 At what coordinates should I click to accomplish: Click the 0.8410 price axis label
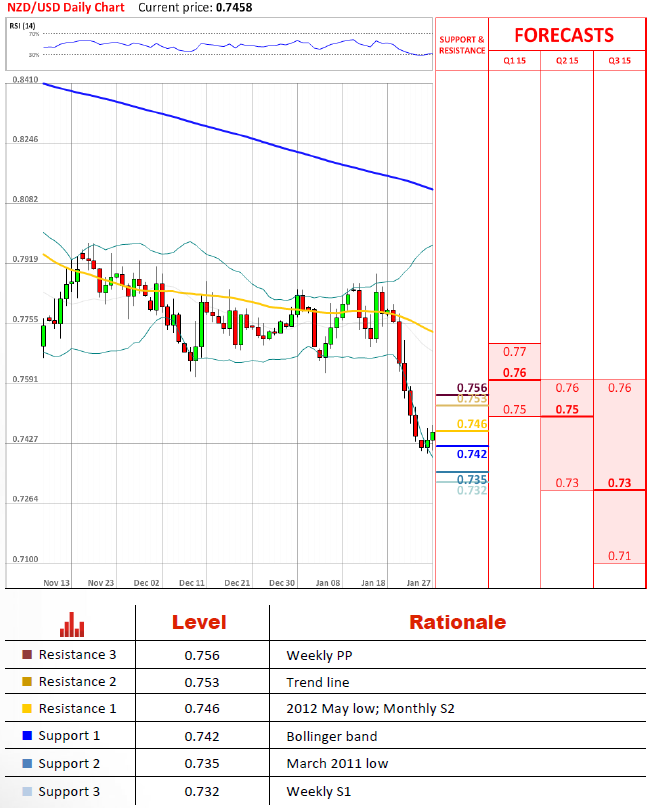[x=25, y=79]
